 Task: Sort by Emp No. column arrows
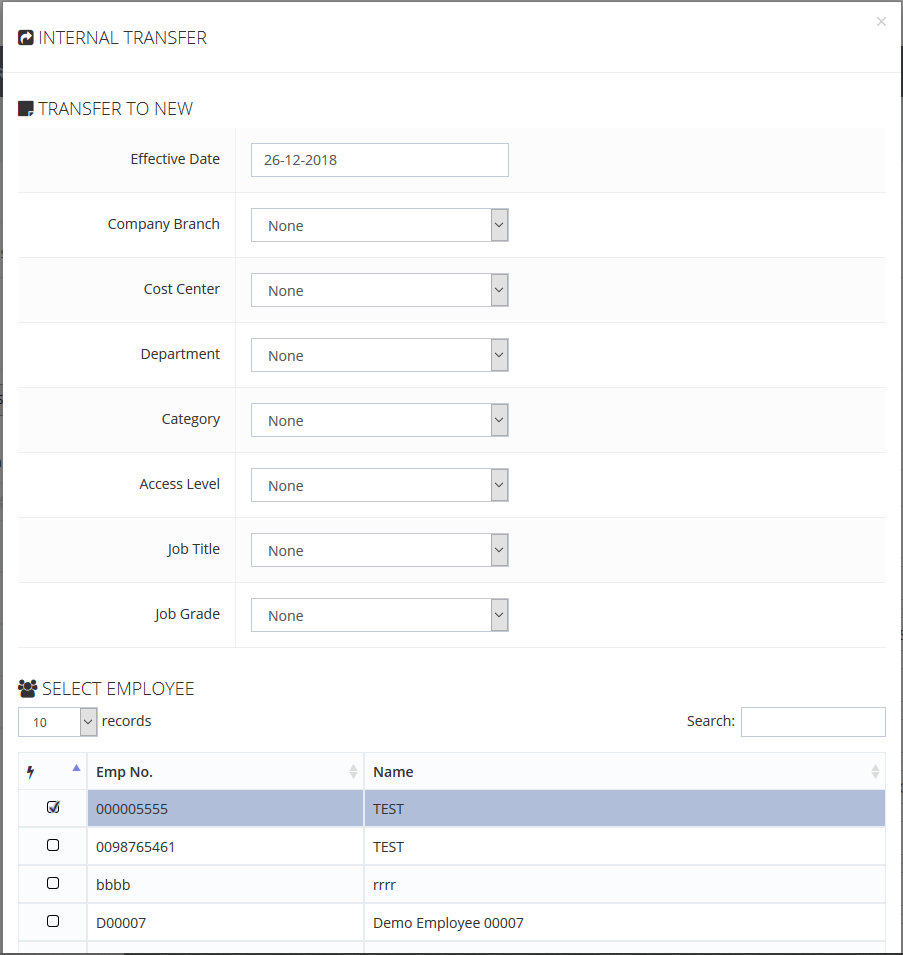pyautogui.click(x=353, y=772)
